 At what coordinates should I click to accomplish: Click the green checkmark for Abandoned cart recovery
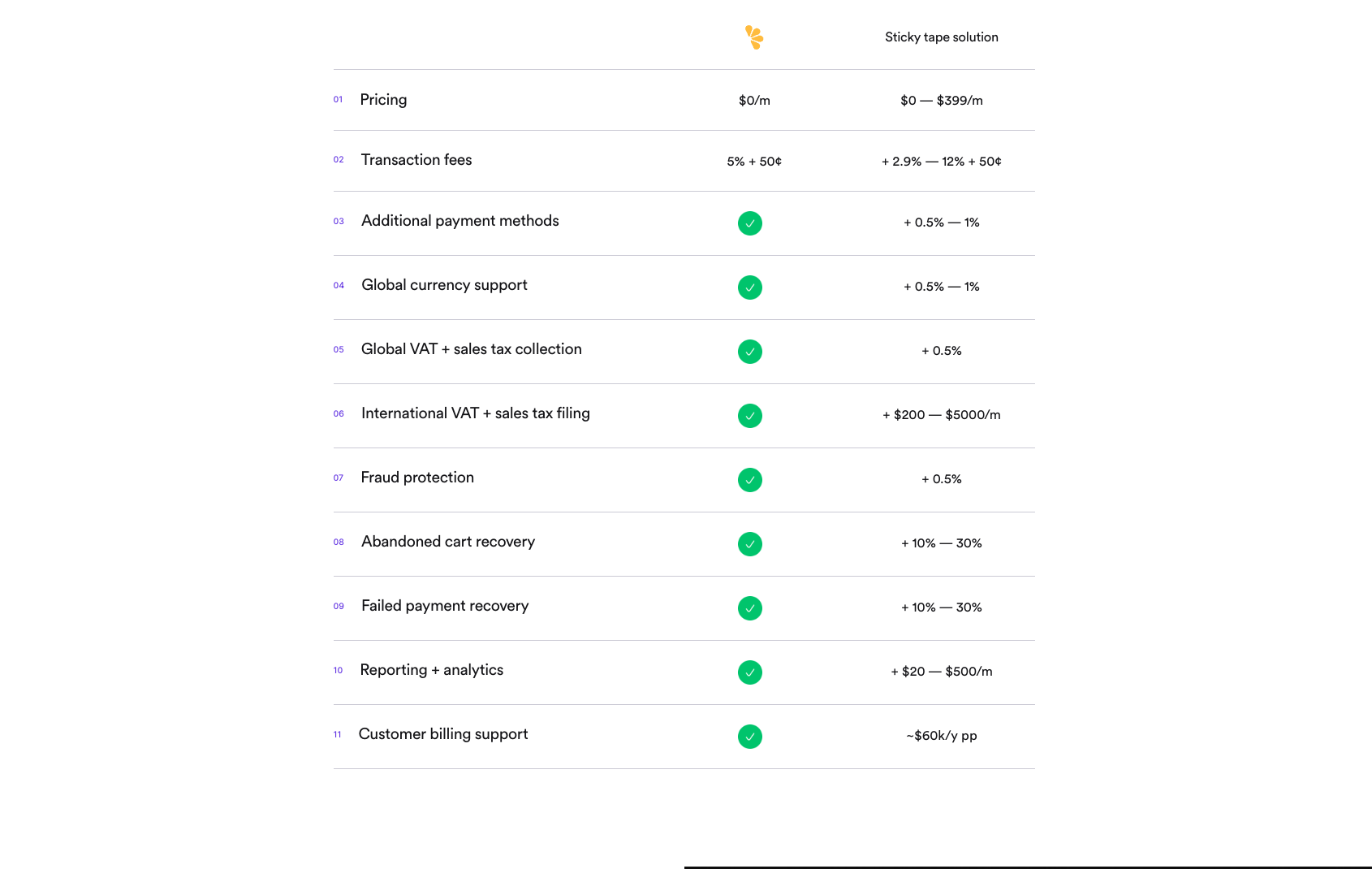click(750, 544)
